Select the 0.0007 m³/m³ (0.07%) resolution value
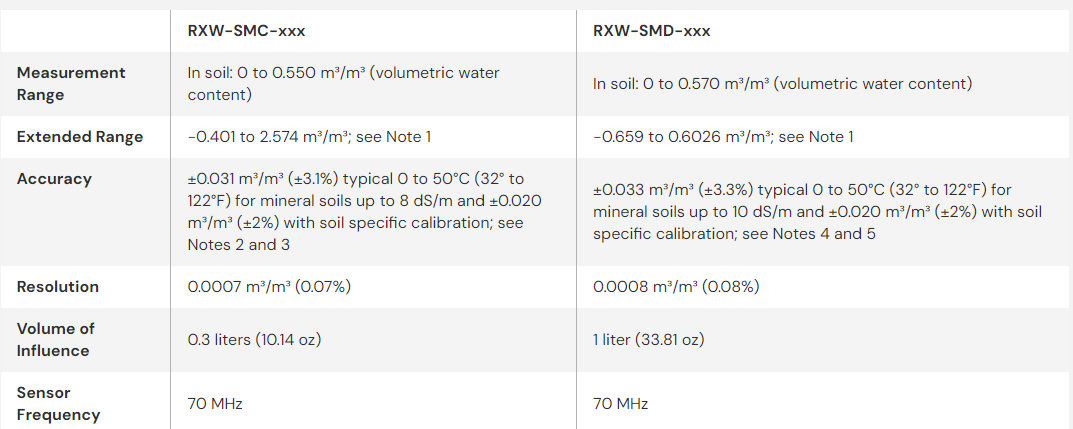Viewport: 1073px width, 429px height. pos(269,287)
